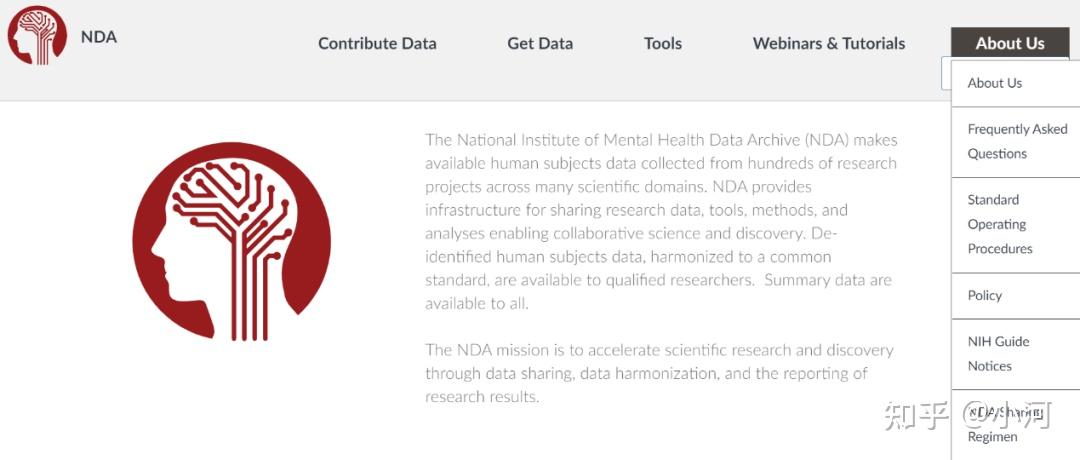Collapse the highlighted About Us navigation tab
The width and height of the screenshot is (1080, 460).
point(1010,43)
